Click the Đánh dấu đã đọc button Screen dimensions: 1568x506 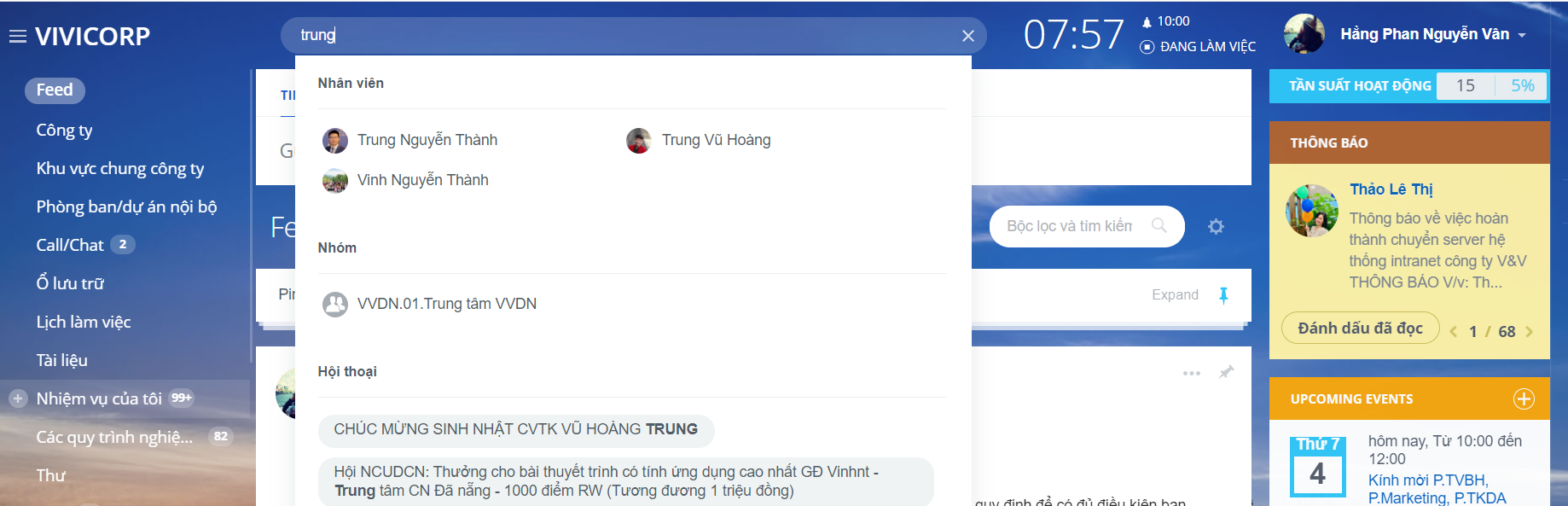click(x=1361, y=329)
